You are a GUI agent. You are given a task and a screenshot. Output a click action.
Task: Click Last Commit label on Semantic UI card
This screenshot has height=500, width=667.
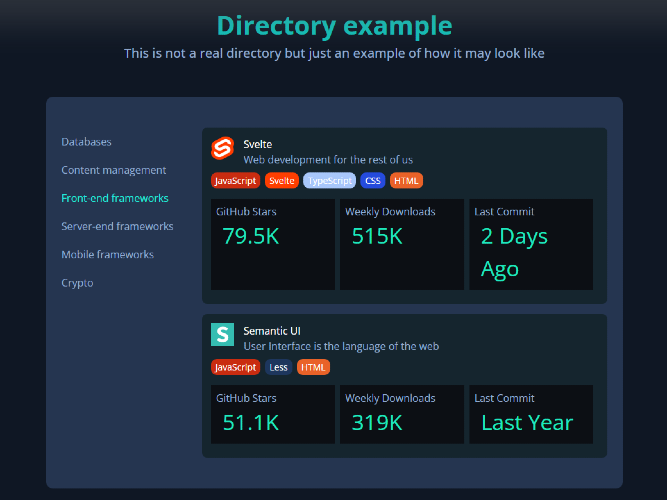point(504,398)
